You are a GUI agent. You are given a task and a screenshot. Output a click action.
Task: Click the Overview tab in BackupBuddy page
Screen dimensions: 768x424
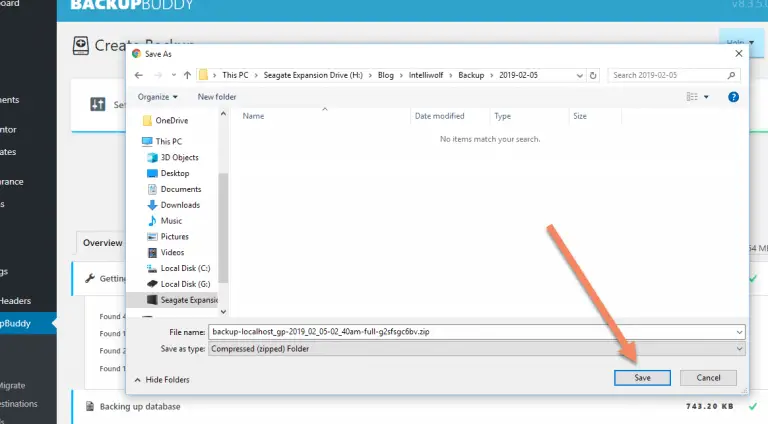[102, 243]
